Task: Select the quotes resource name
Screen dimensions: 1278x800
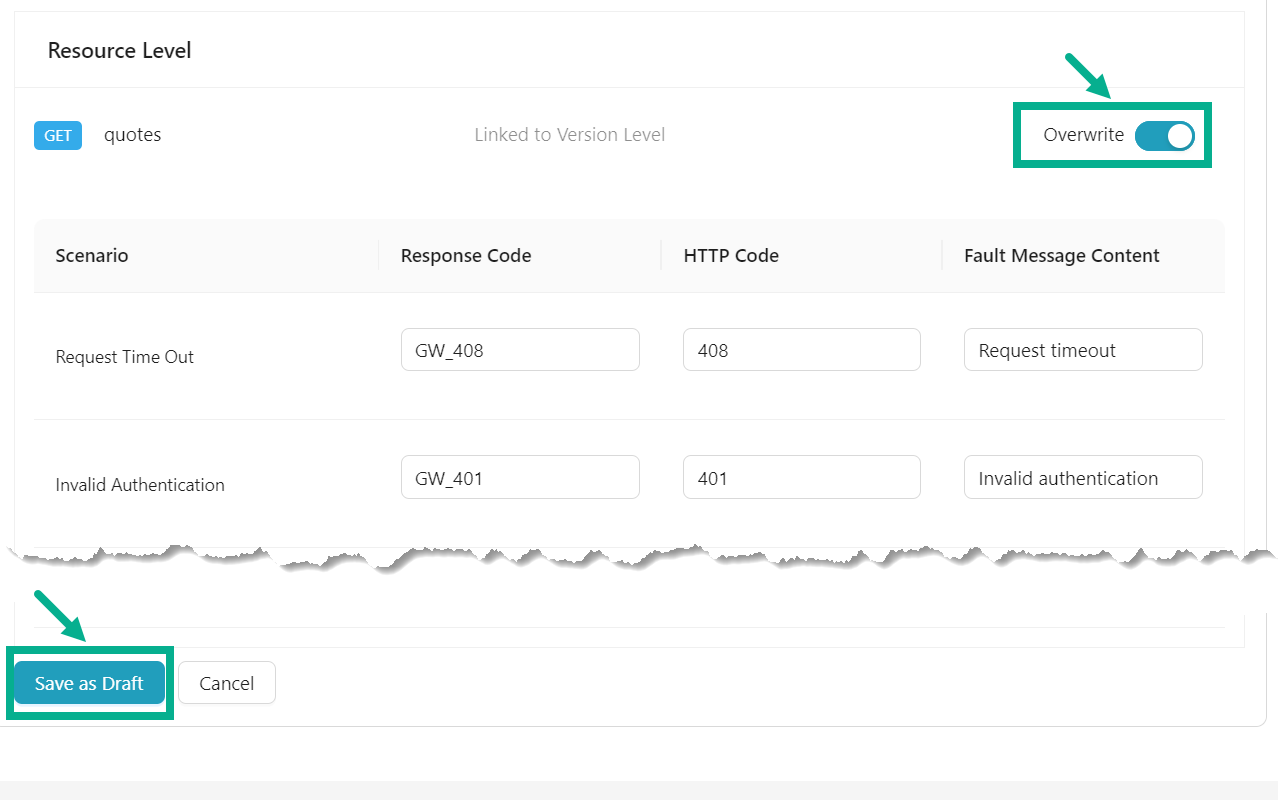Action: click(x=132, y=135)
